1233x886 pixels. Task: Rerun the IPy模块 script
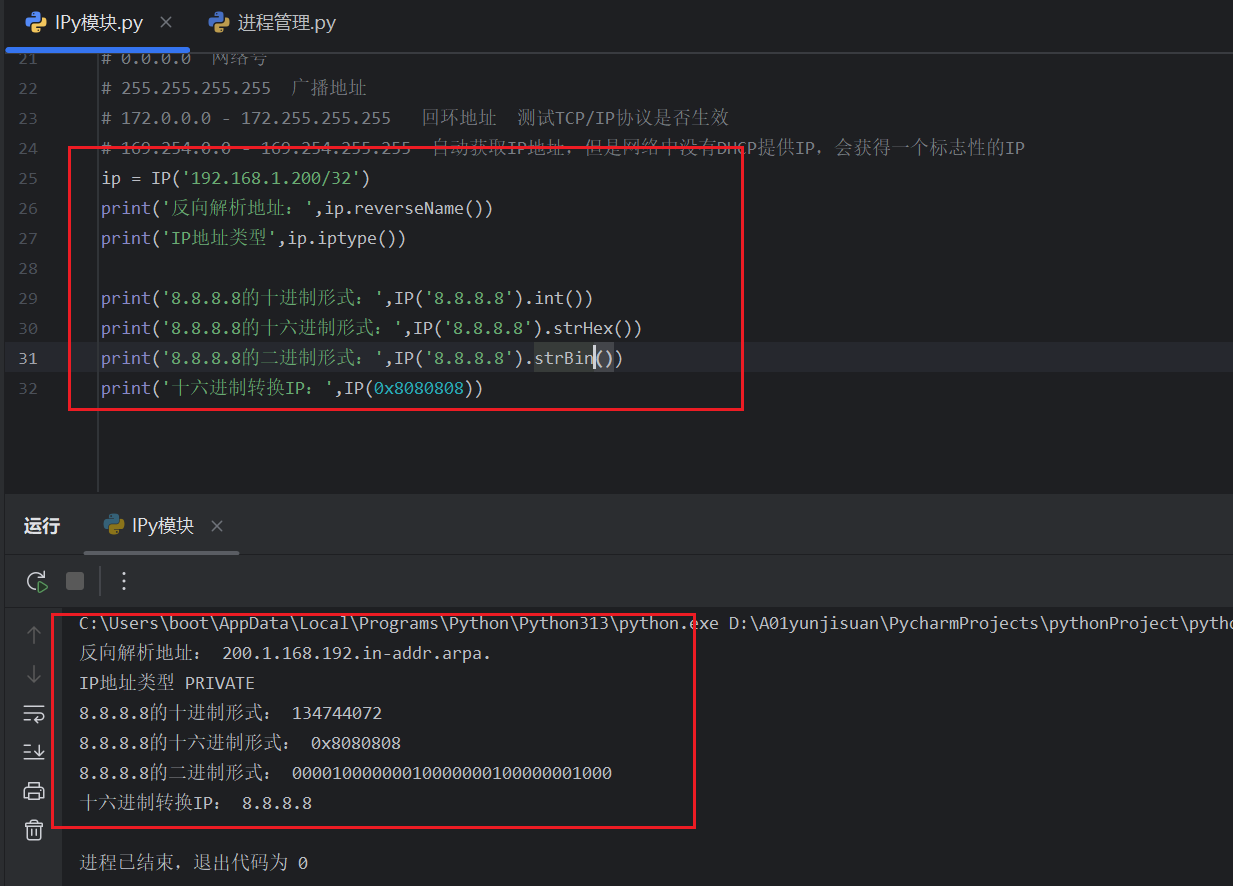tap(36, 581)
